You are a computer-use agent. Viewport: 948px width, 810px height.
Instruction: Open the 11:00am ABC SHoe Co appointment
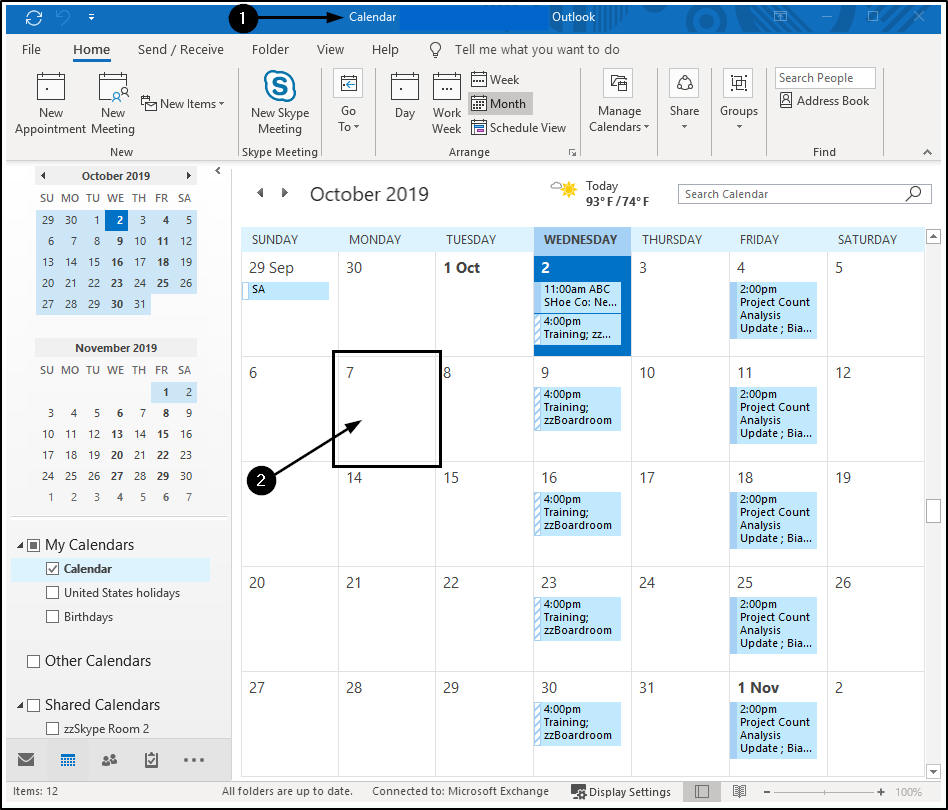[x=578, y=296]
